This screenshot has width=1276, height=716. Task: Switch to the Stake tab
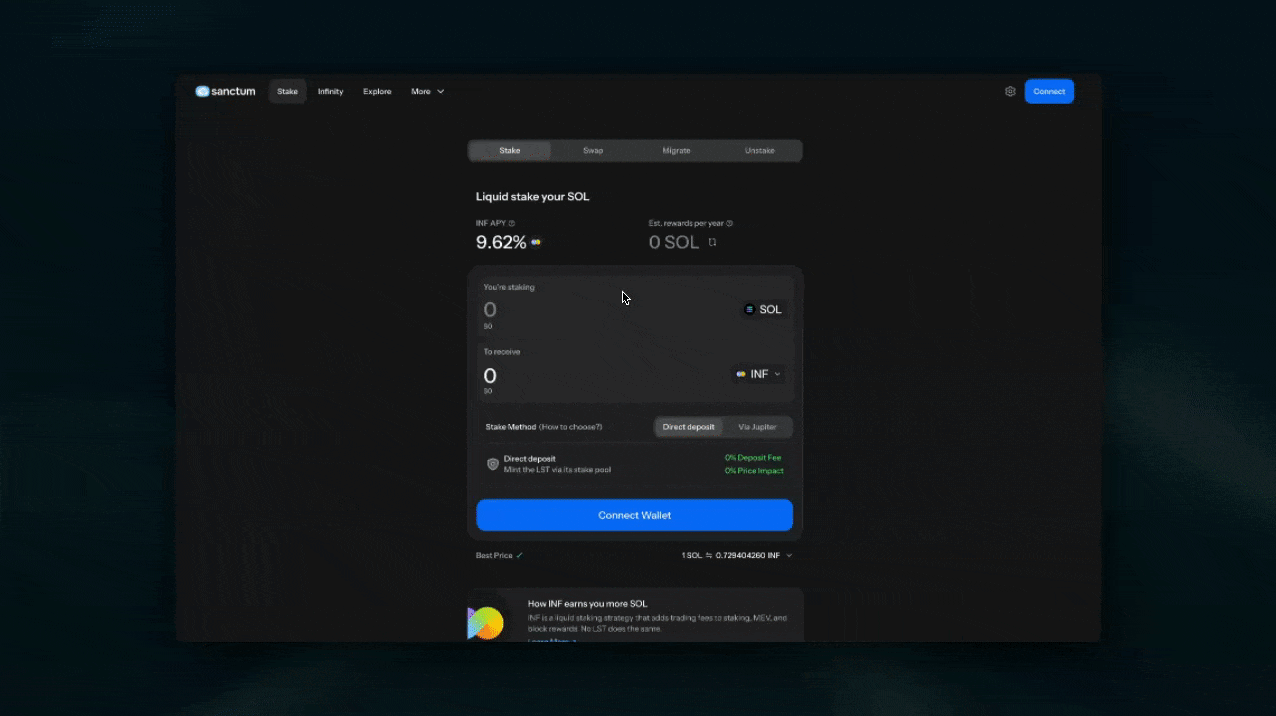[510, 150]
